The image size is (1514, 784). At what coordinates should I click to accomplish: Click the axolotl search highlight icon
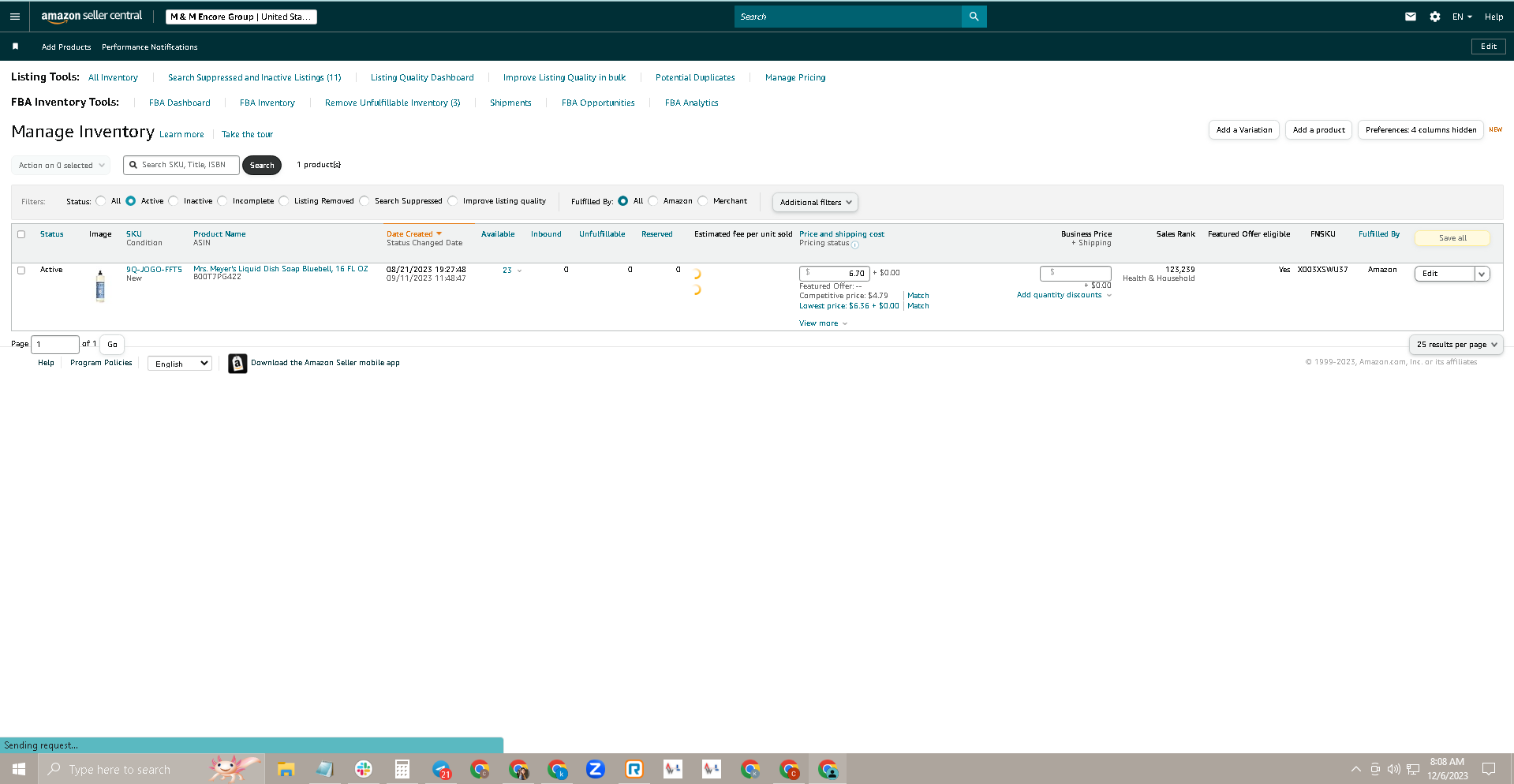click(x=234, y=768)
